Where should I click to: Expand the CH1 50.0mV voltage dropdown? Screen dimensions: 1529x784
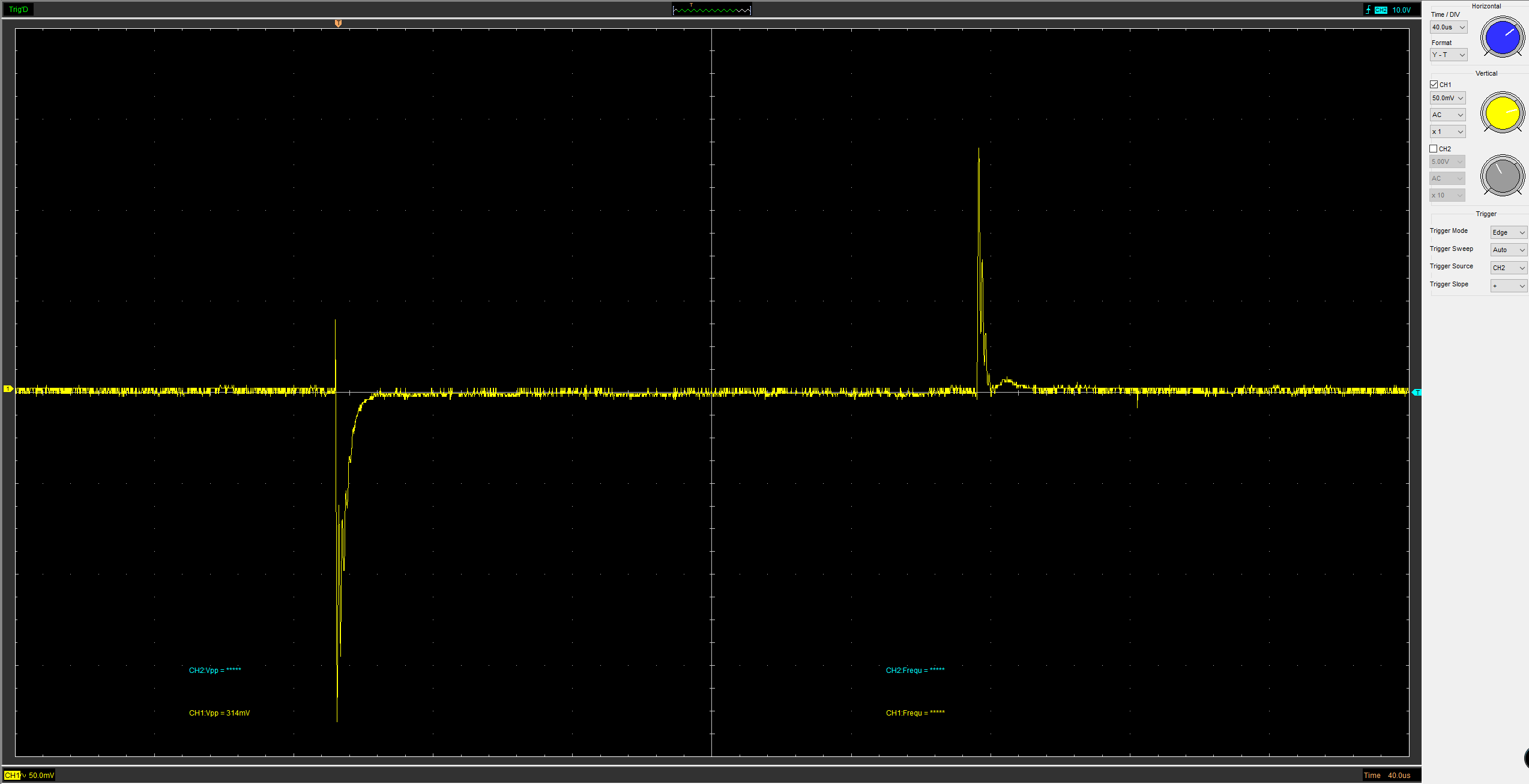[x=1447, y=98]
